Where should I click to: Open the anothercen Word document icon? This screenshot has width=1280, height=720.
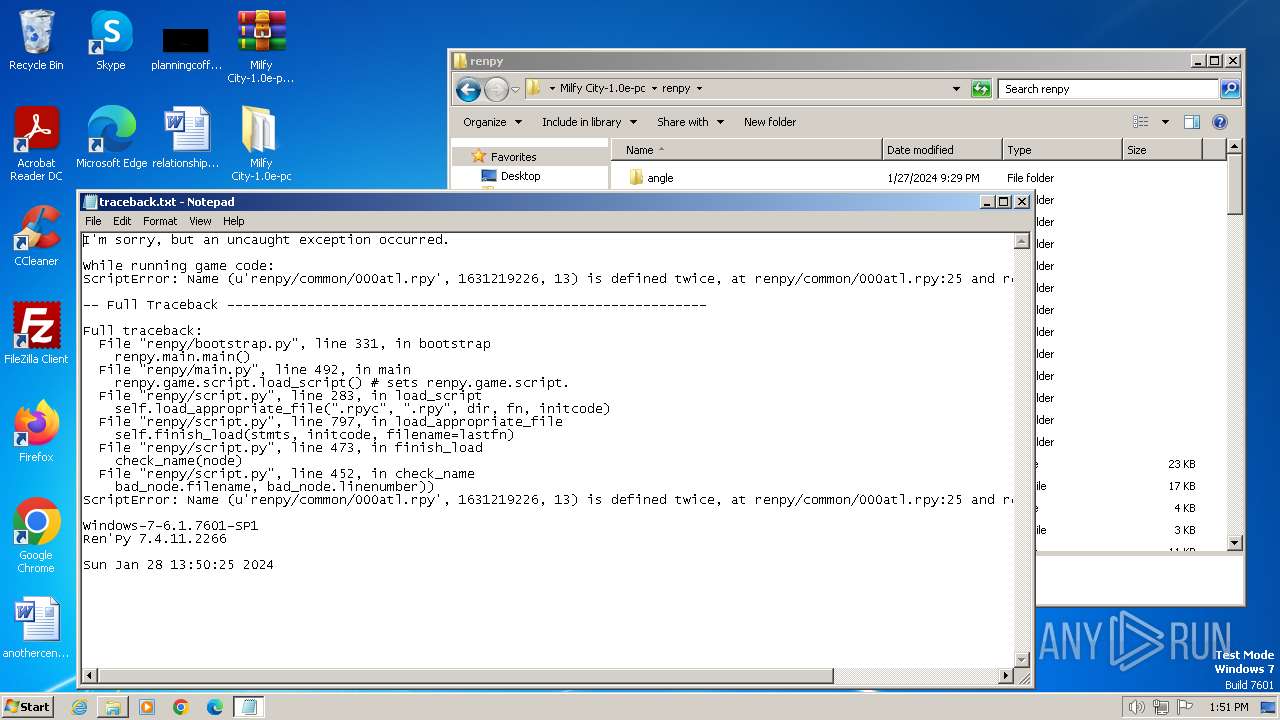(x=36, y=628)
